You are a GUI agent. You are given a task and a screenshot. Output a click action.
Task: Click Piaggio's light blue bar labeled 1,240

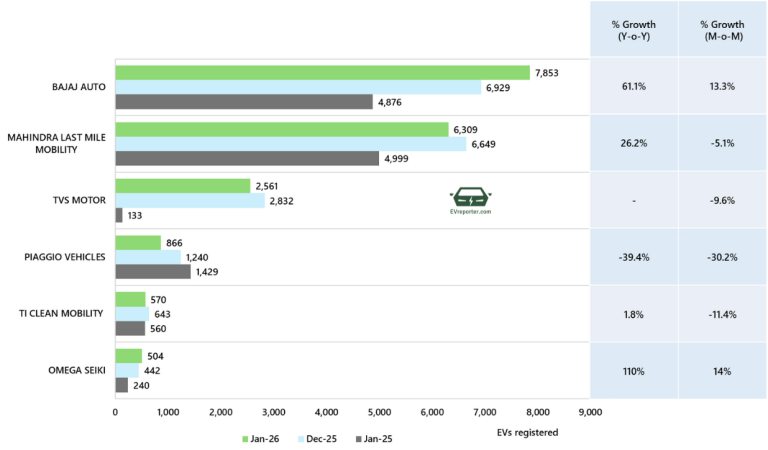[x=148, y=257]
